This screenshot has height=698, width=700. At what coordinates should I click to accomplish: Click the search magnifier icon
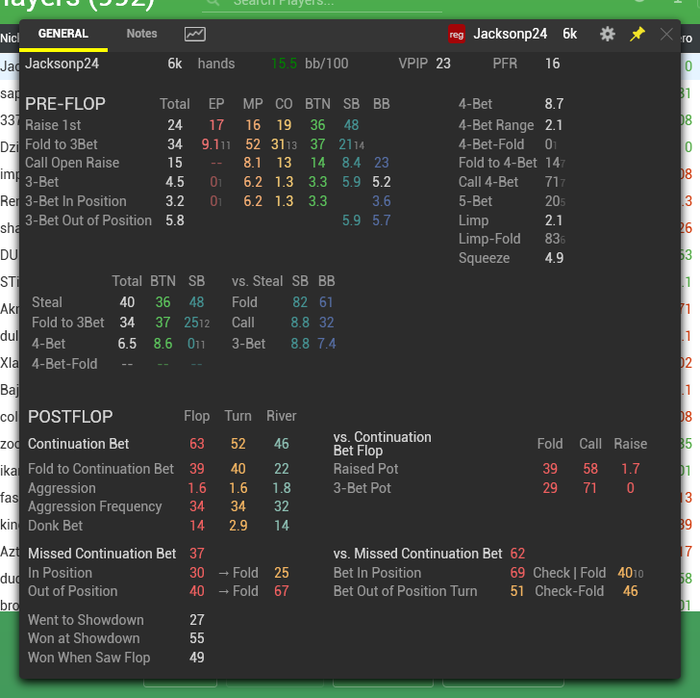click(x=212, y=3)
